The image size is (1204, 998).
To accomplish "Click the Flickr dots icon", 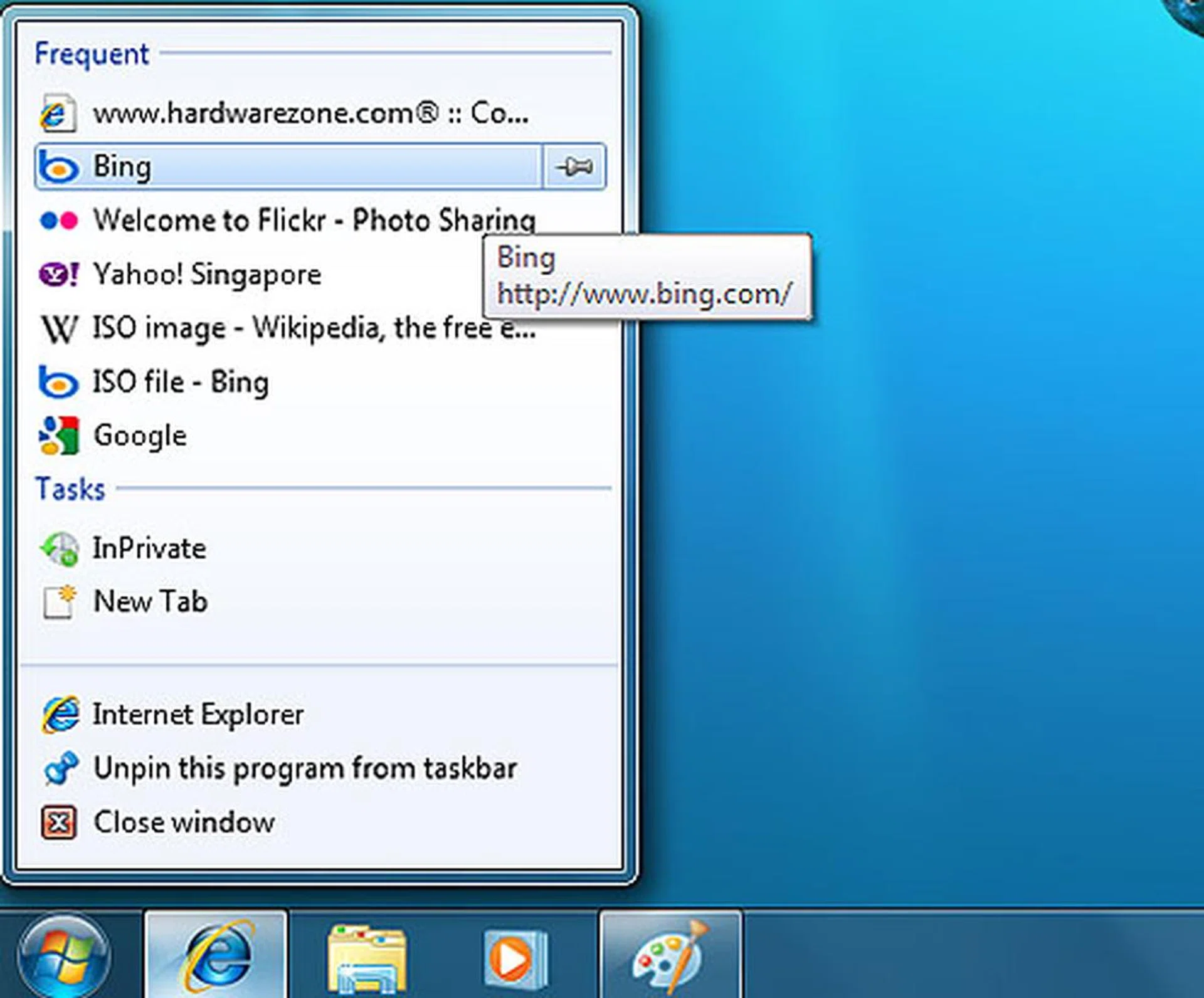I will [x=58, y=221].
